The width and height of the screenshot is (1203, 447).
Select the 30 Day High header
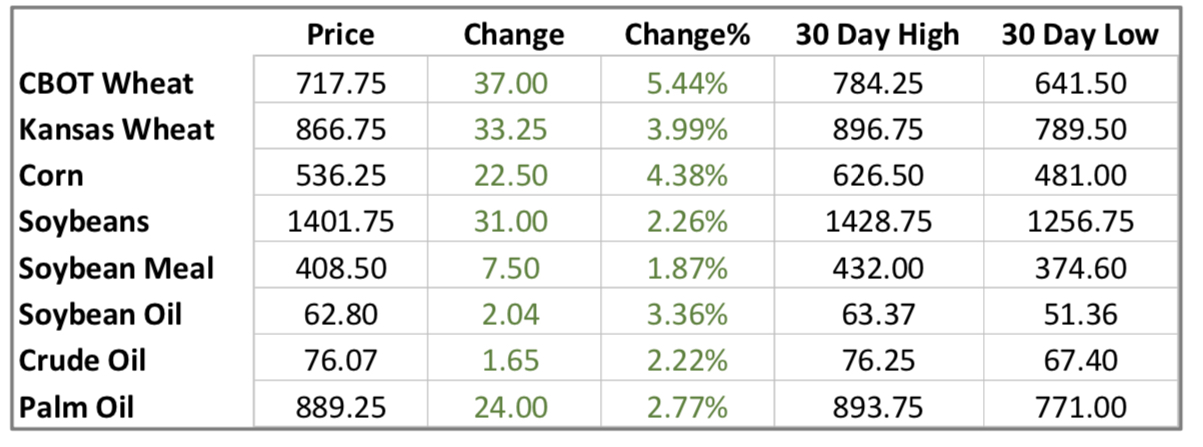coord(877,36)
